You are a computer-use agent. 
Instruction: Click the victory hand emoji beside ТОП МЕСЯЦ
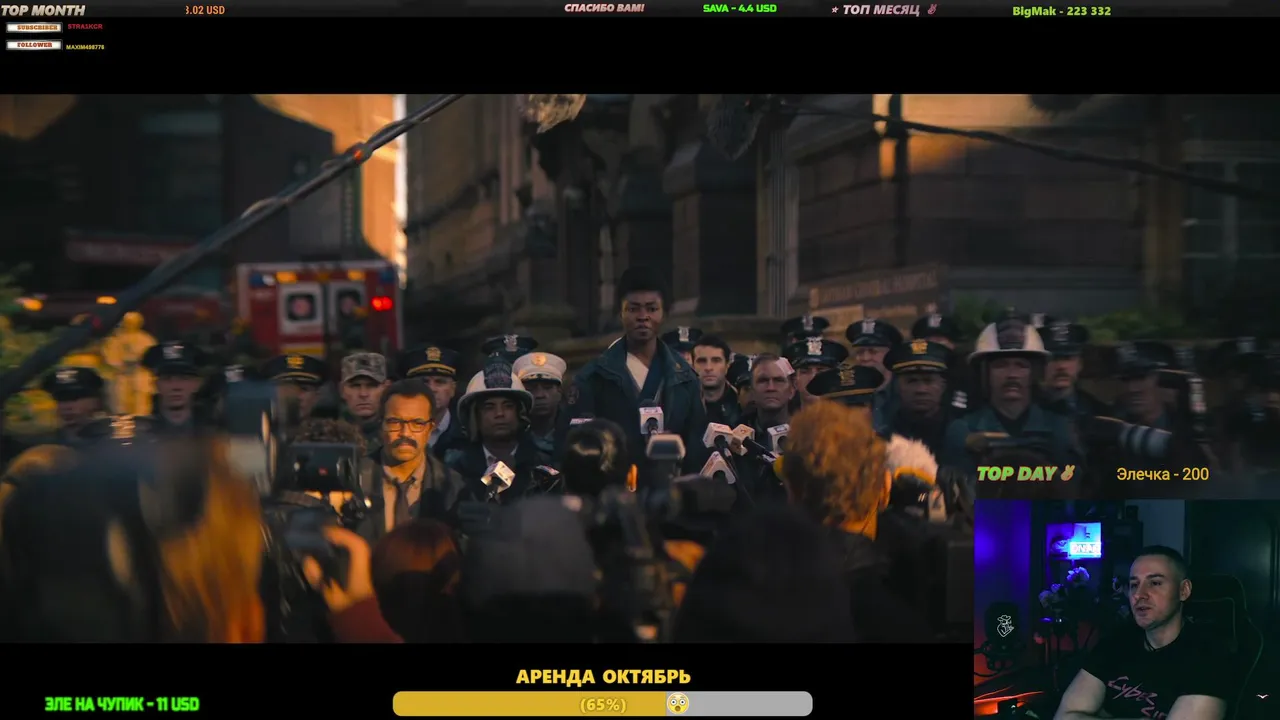click(932, 9)
